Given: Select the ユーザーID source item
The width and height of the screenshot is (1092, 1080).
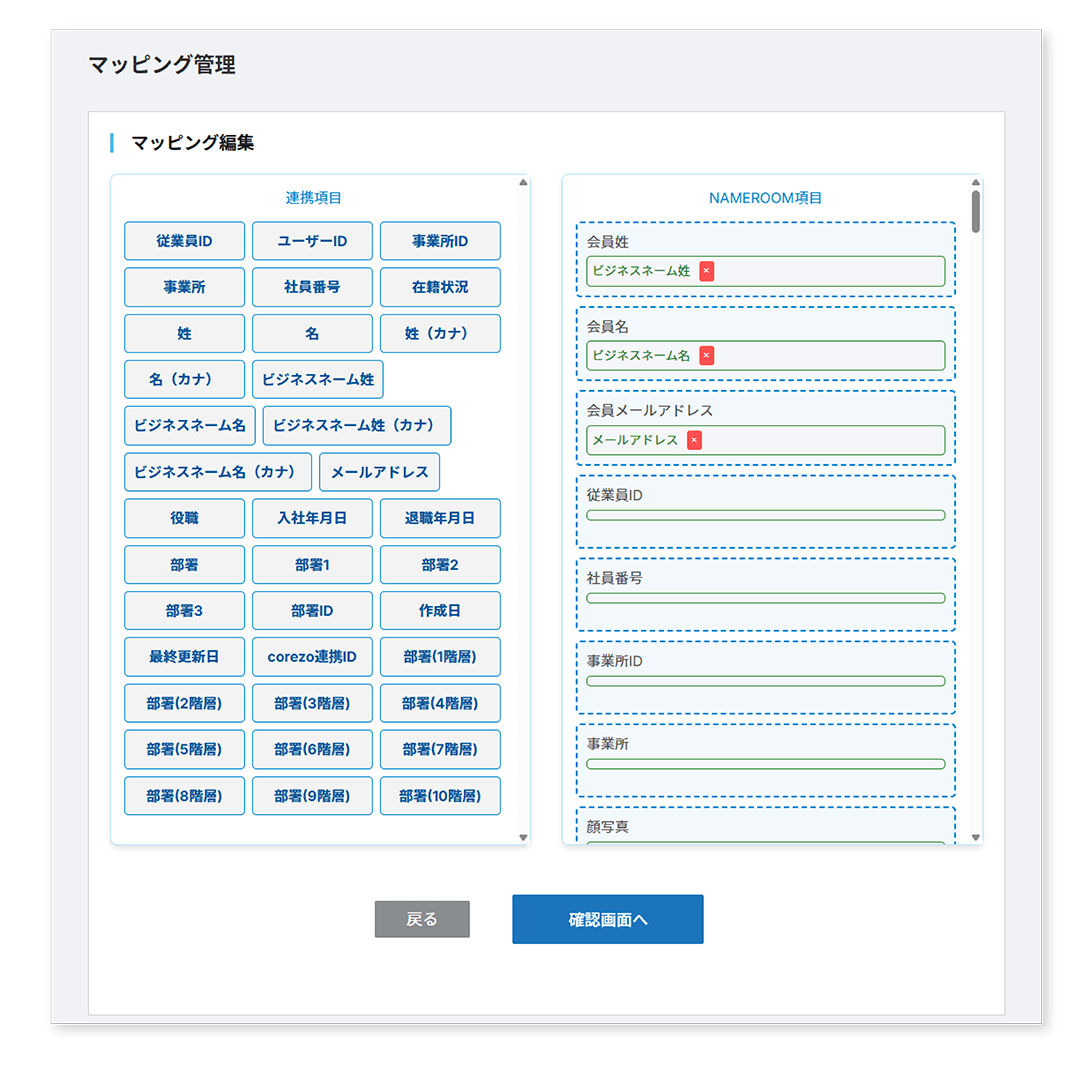Looking at the screenshot, I should pos(312,241).
